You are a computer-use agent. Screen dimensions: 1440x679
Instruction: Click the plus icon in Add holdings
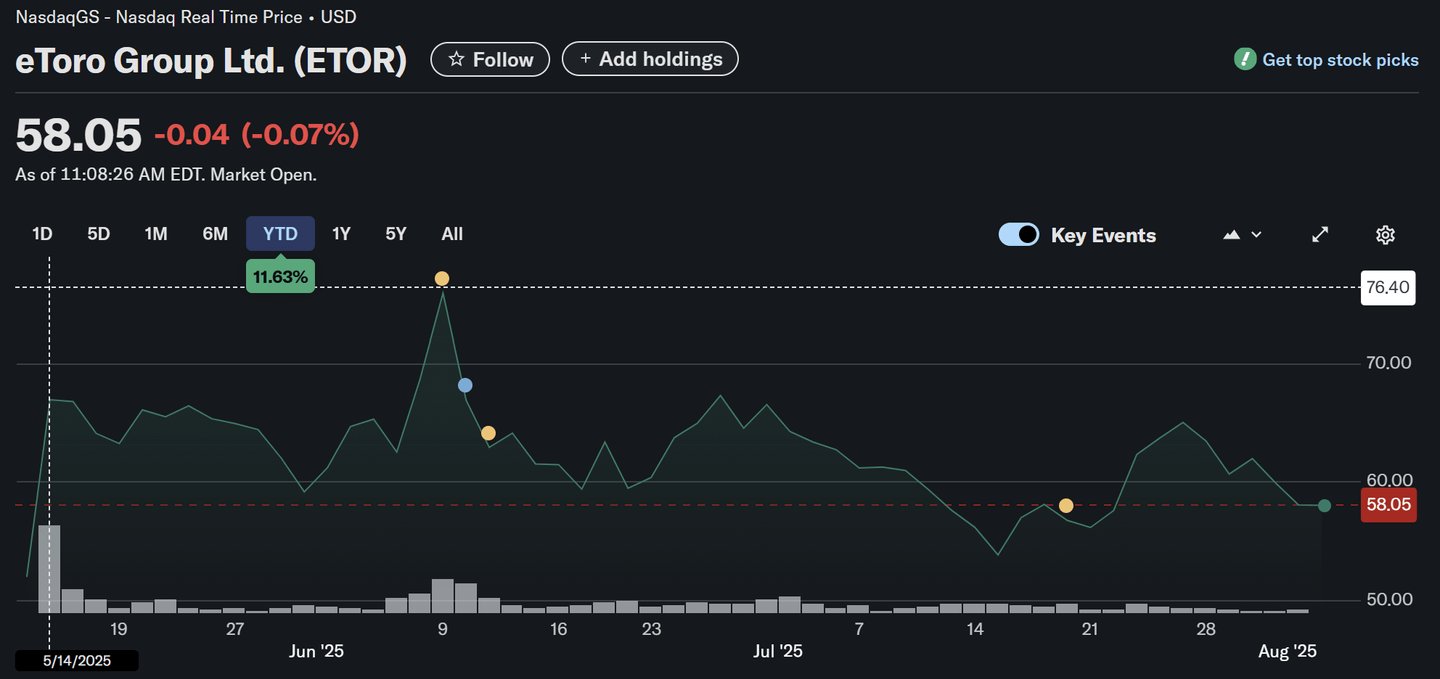pyautogui.click(x=585, y=58)
